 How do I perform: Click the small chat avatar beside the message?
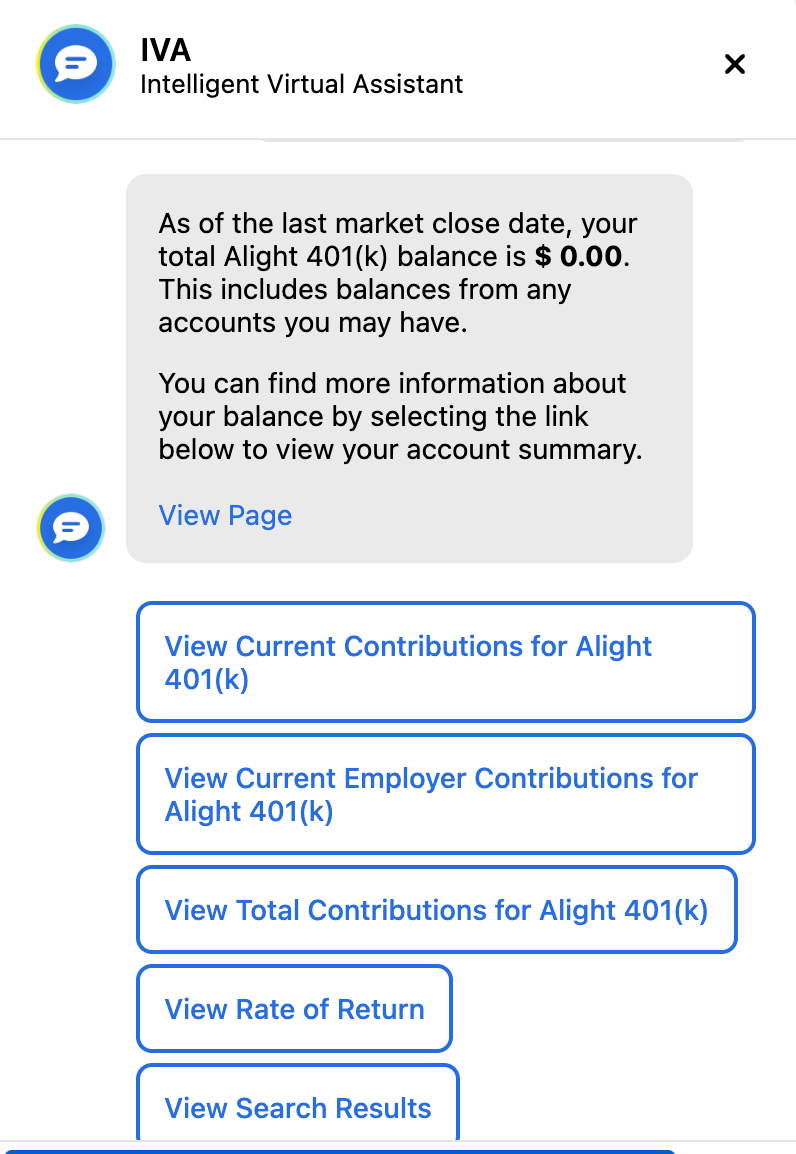[x=71, y=527]
